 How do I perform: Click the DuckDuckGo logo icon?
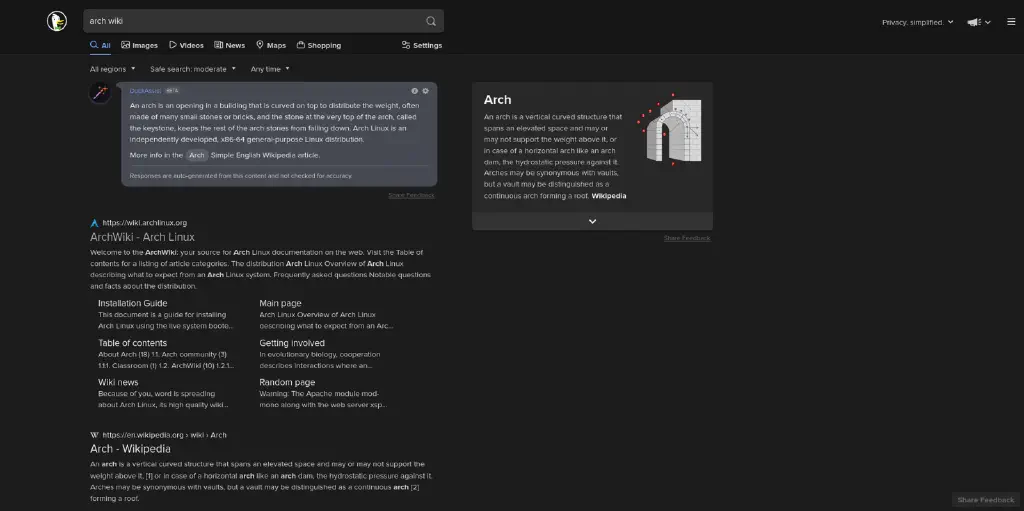(x=57, y=21)
